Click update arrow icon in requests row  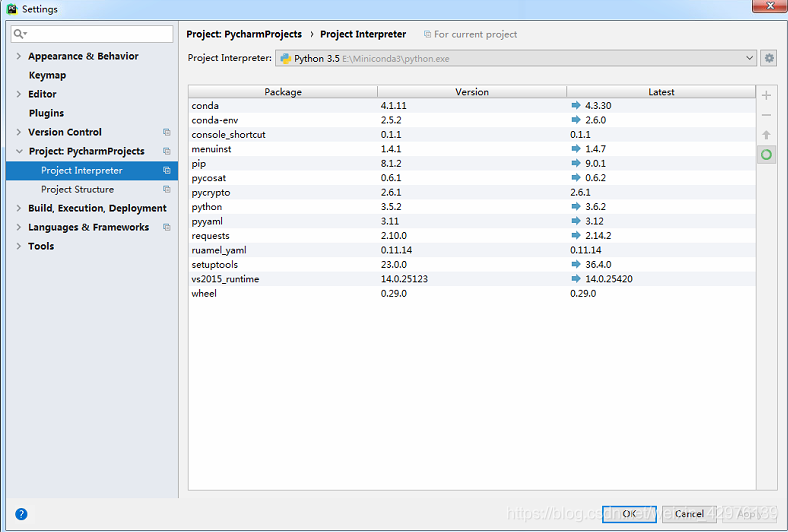[x=576, y=236]
